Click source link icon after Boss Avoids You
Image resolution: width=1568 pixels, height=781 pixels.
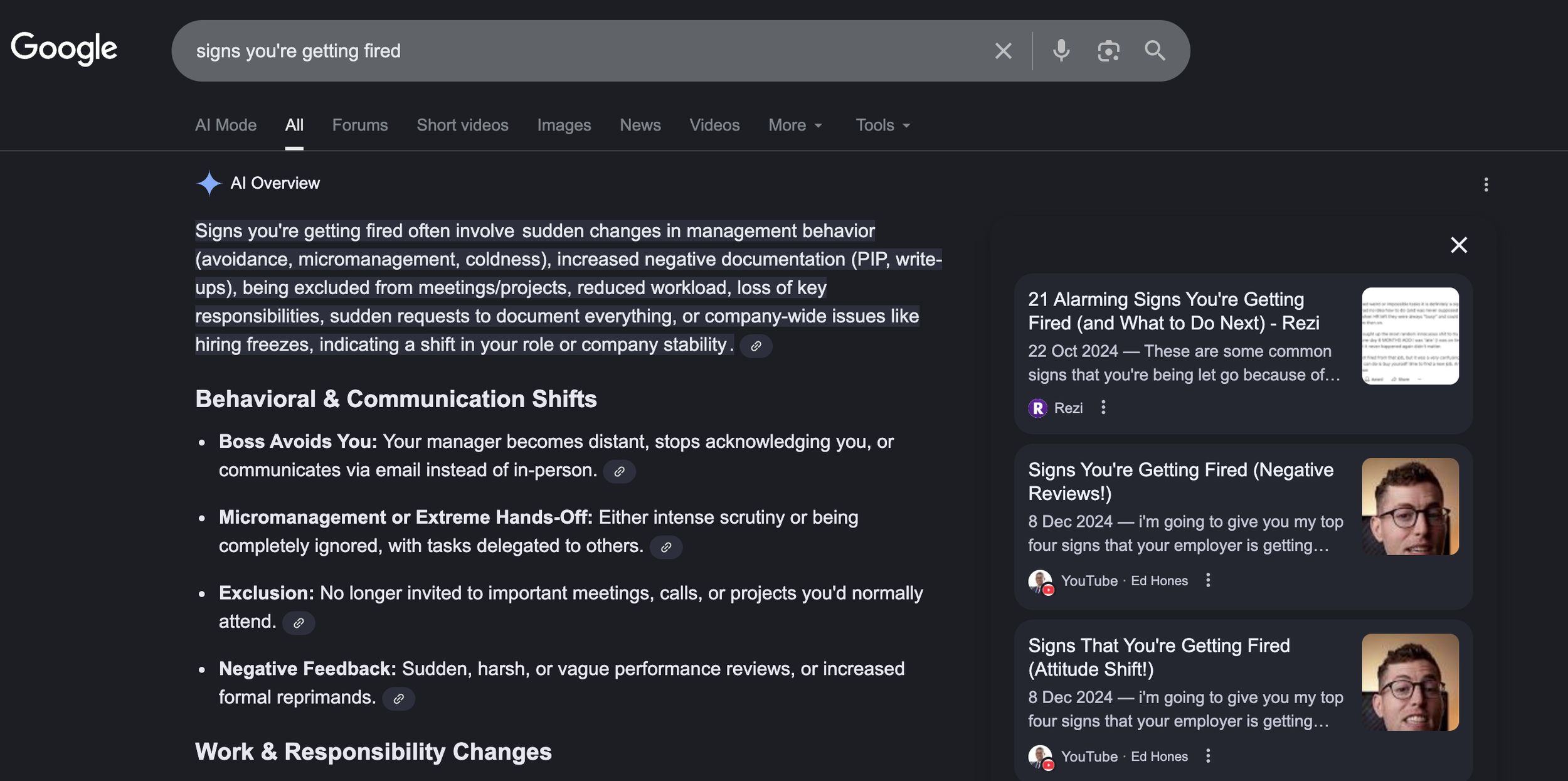point(619,472)
